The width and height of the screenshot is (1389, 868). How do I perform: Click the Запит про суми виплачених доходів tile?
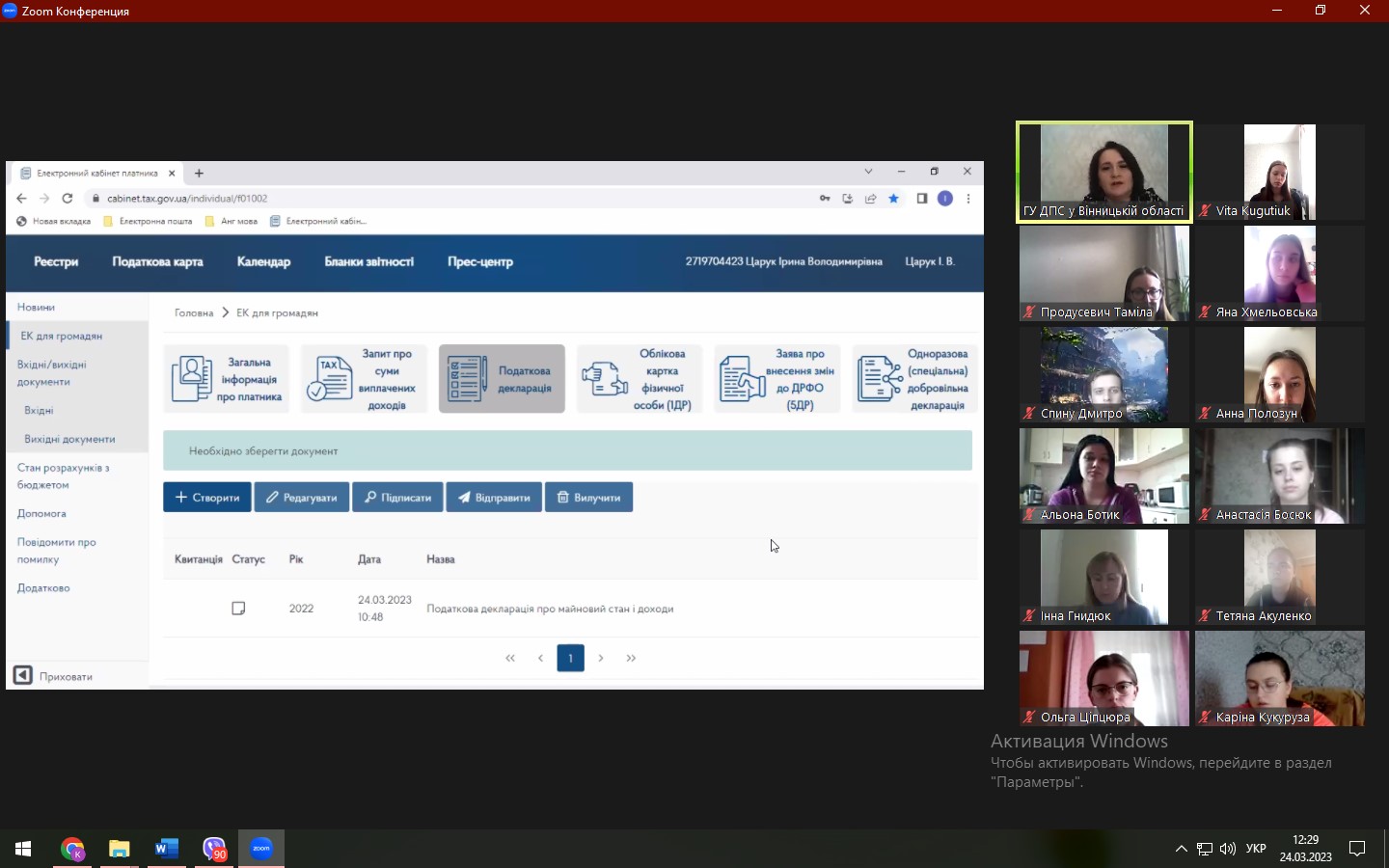coord(364,379)
